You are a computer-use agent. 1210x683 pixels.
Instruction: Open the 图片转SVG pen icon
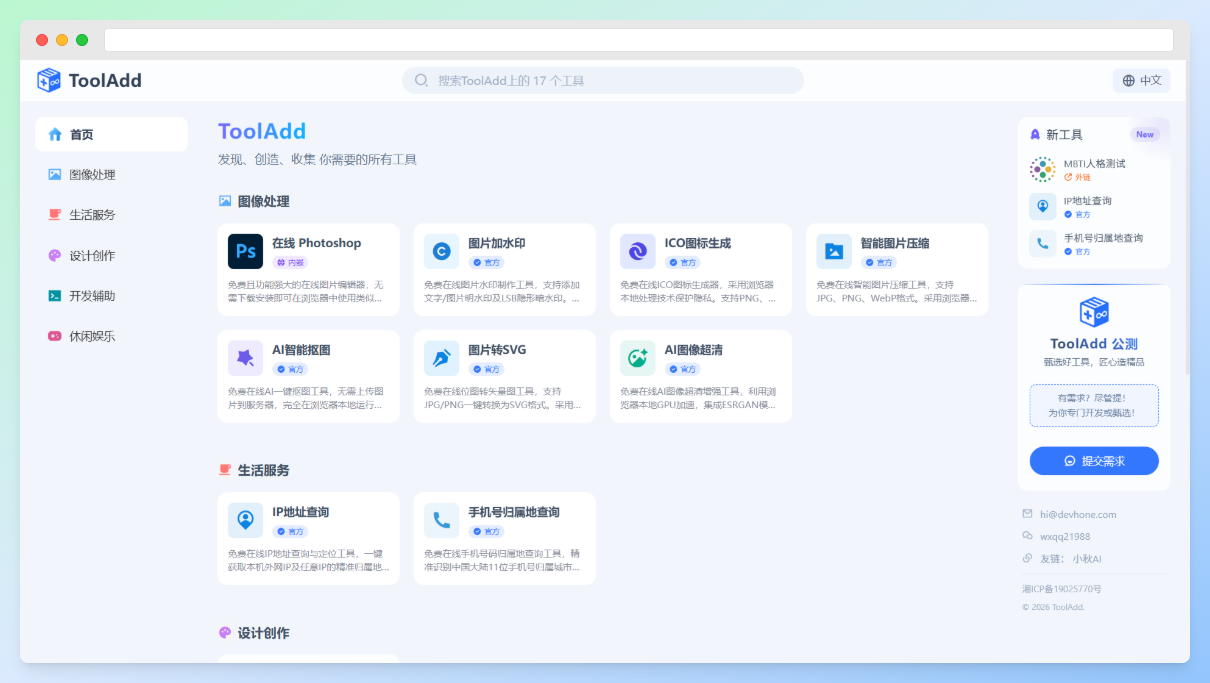(x=441, y=358)
